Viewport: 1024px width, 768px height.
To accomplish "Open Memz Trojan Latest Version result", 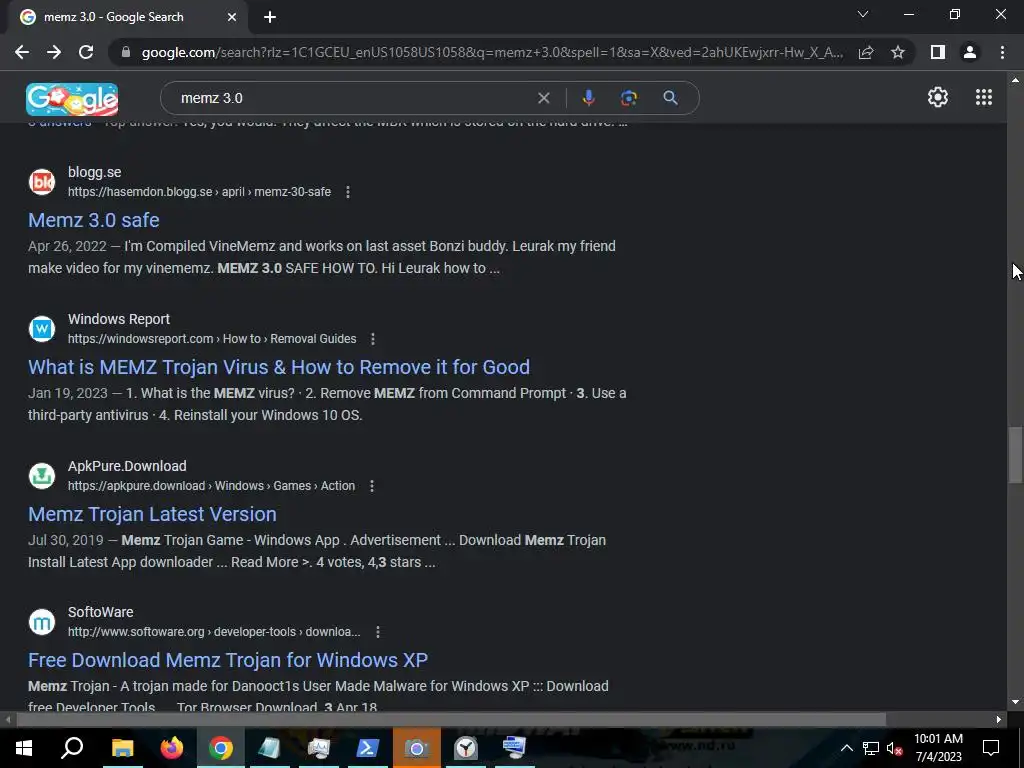I will (152, 514).
